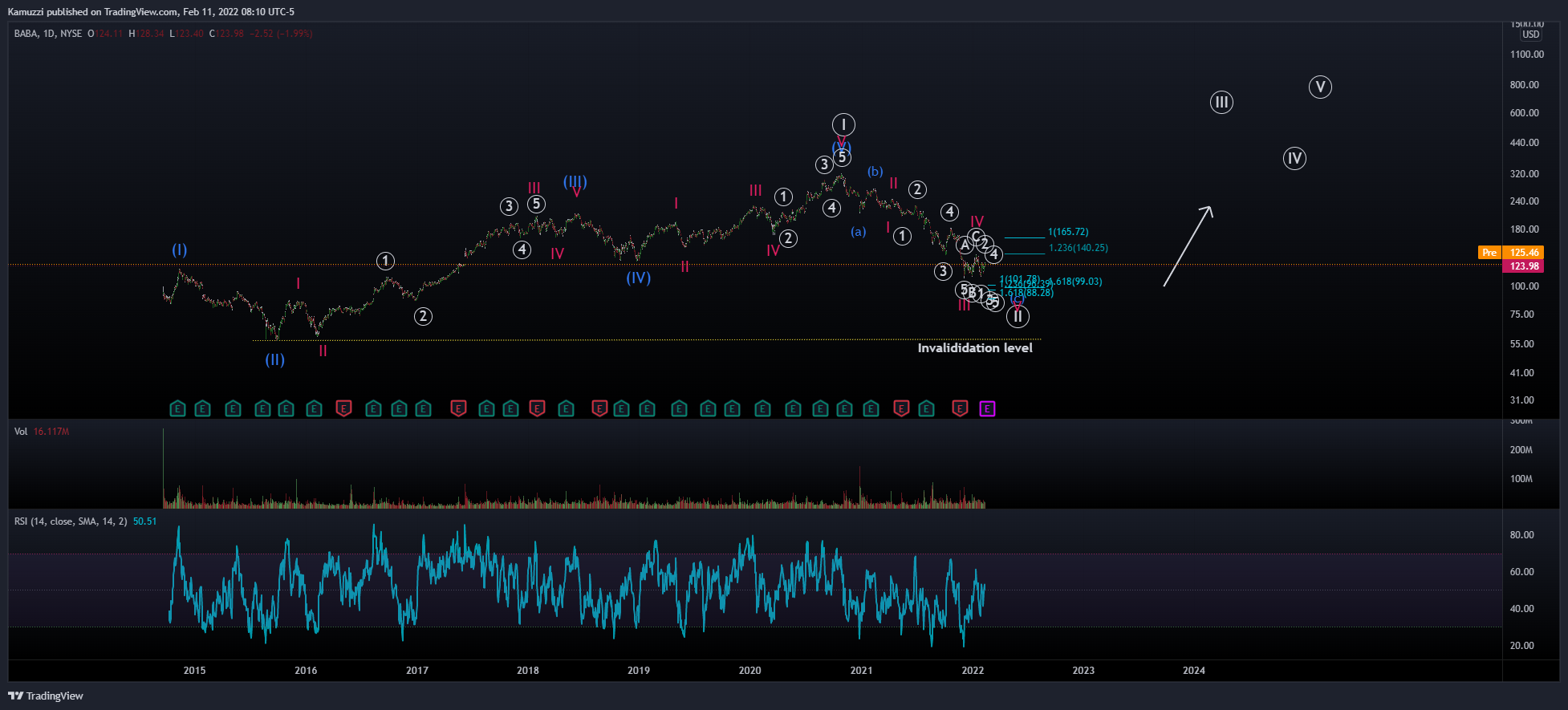Click the circled II label at recent low
This screenshot has width=1568, height=710.
pos(1018,317)
